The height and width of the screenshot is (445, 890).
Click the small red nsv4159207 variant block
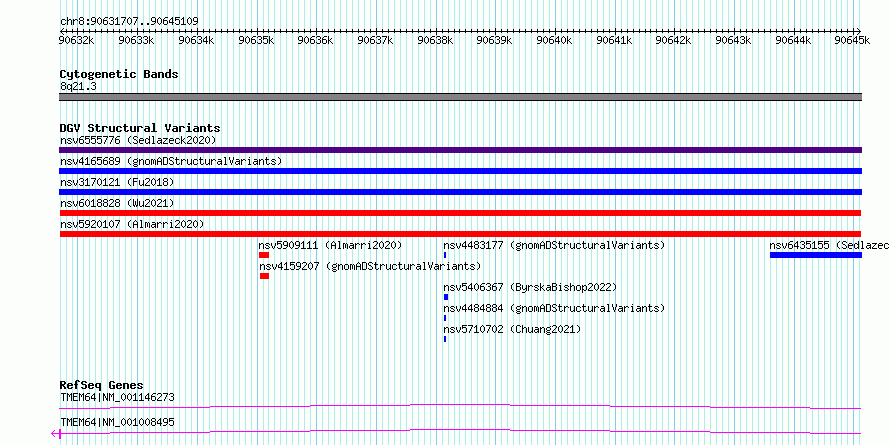click(x=265, y=276)
